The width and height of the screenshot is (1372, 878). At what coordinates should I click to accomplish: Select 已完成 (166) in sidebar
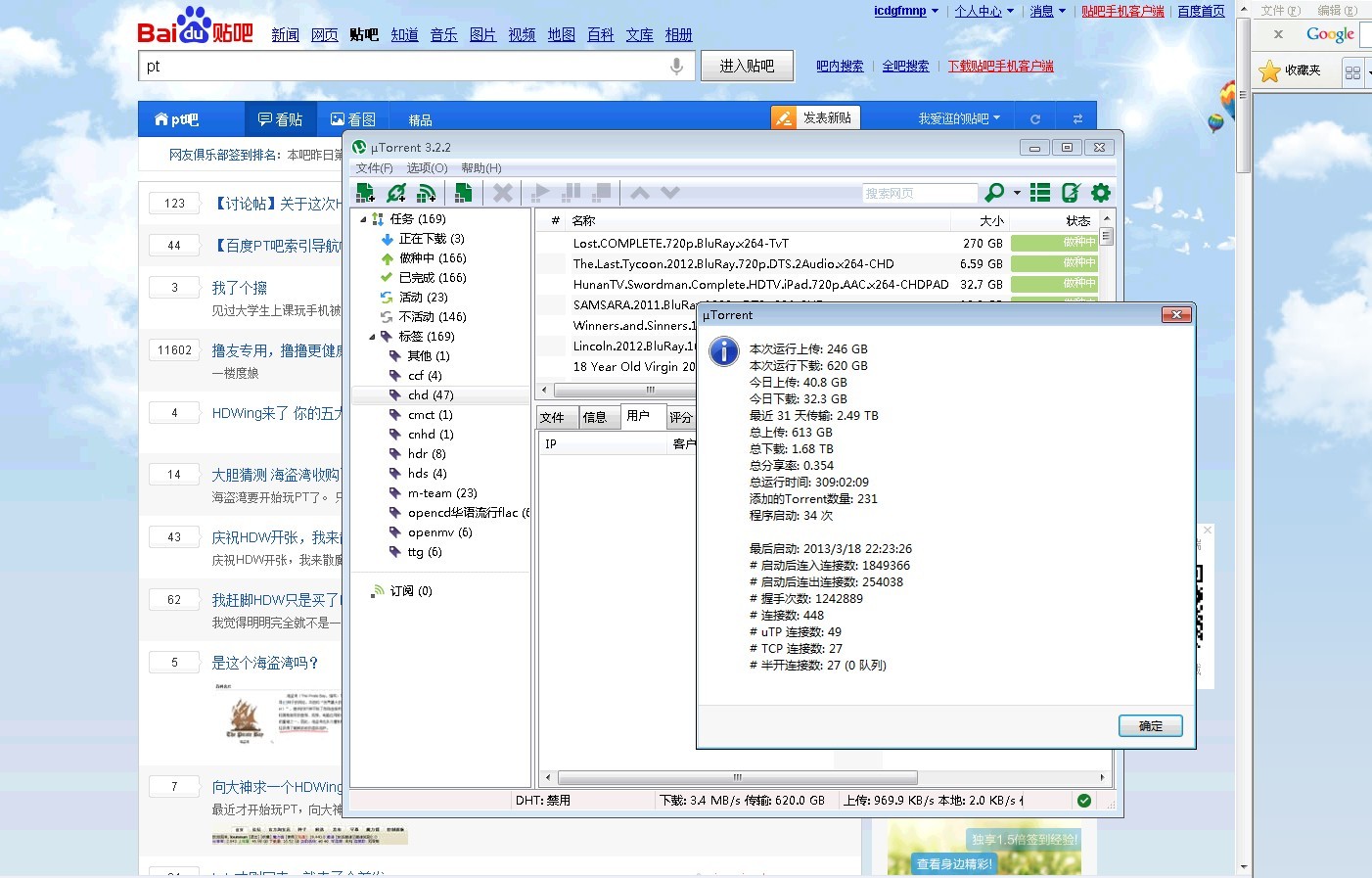[x=433, y=278]
